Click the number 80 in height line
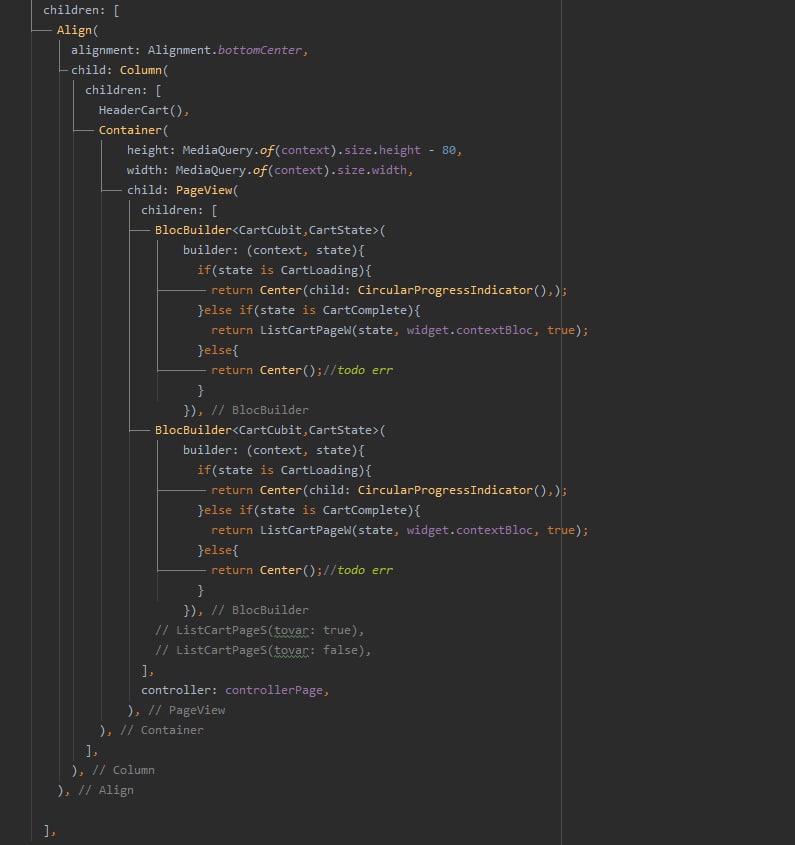Screen dimensions: 795x845 (448, 150)
